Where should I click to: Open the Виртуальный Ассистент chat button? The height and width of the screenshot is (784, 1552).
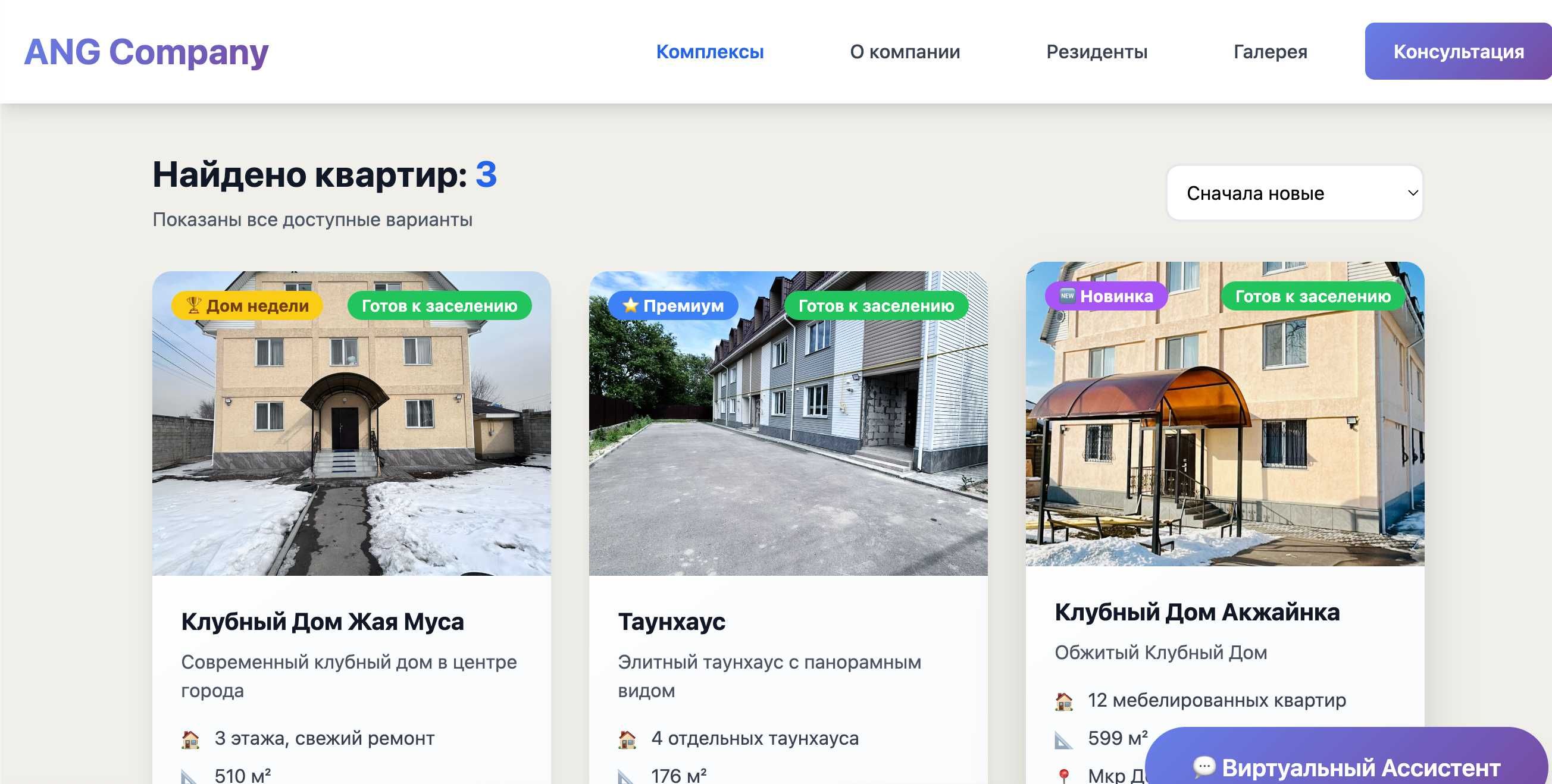tap(1347, 756)
